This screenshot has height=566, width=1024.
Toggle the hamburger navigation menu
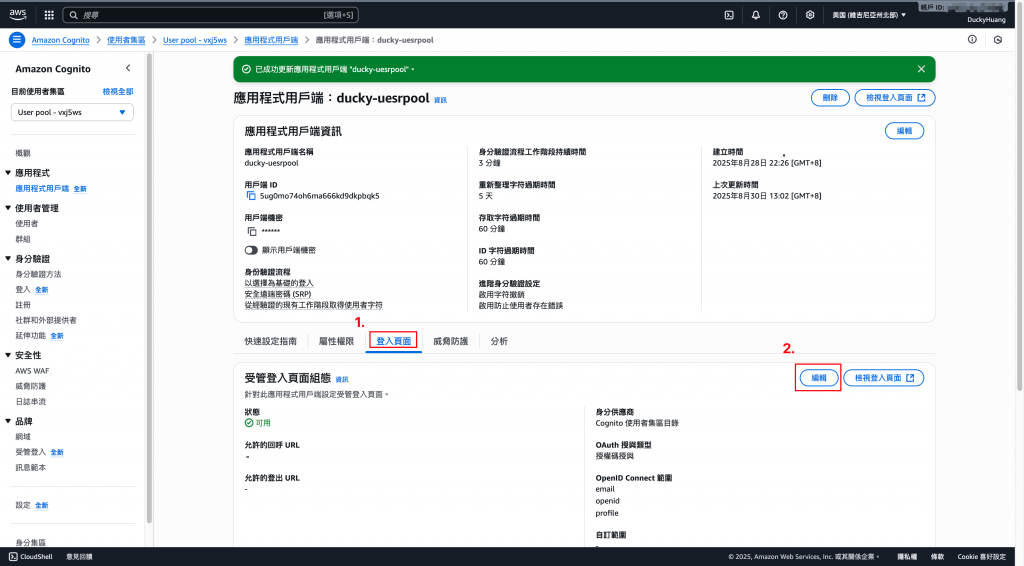click(x=17, y=40)
